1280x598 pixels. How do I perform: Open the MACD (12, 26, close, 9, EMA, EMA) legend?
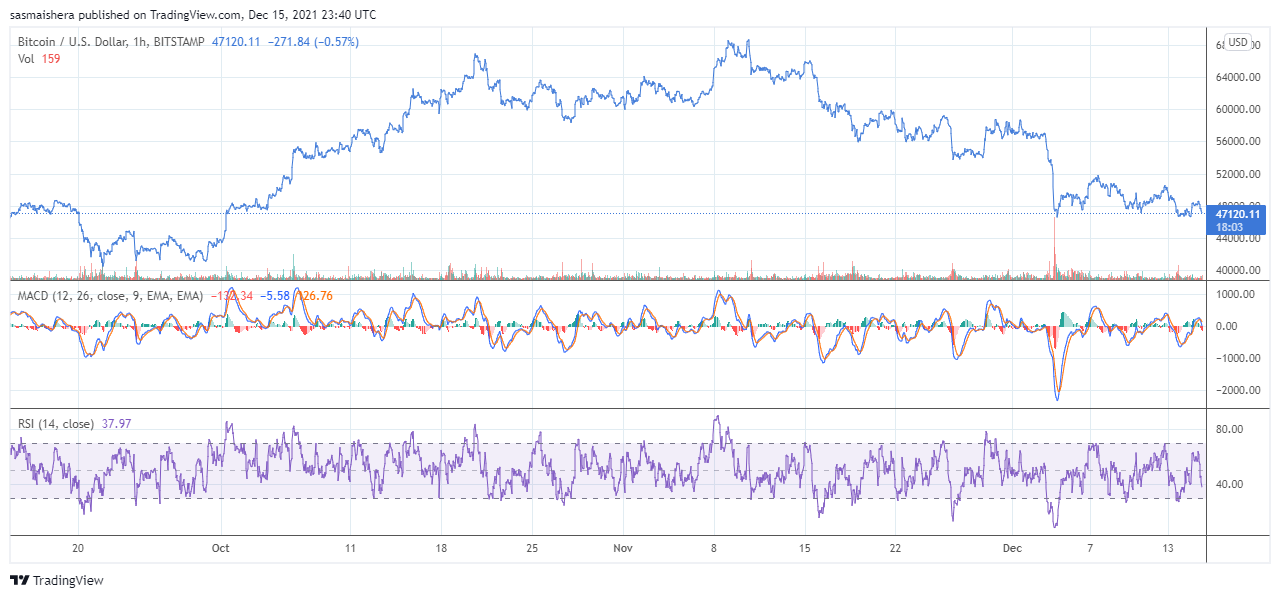click(x=111, y=295)
